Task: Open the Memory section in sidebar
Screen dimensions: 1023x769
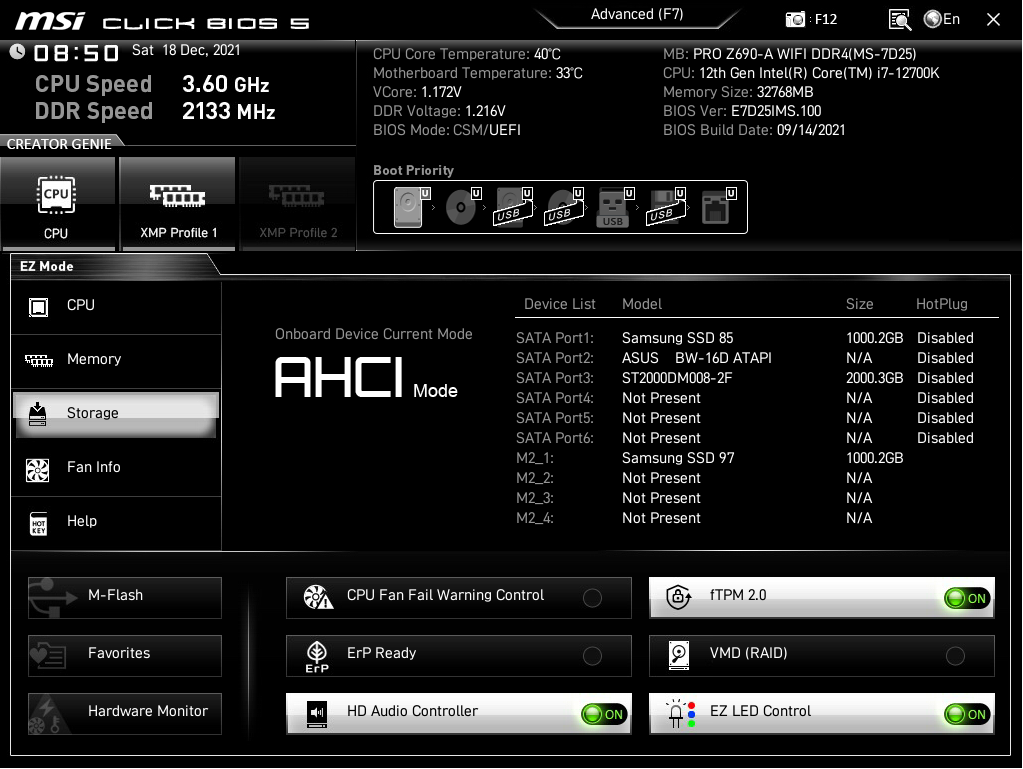Action: pyautogui.click(x=116, y=360)
